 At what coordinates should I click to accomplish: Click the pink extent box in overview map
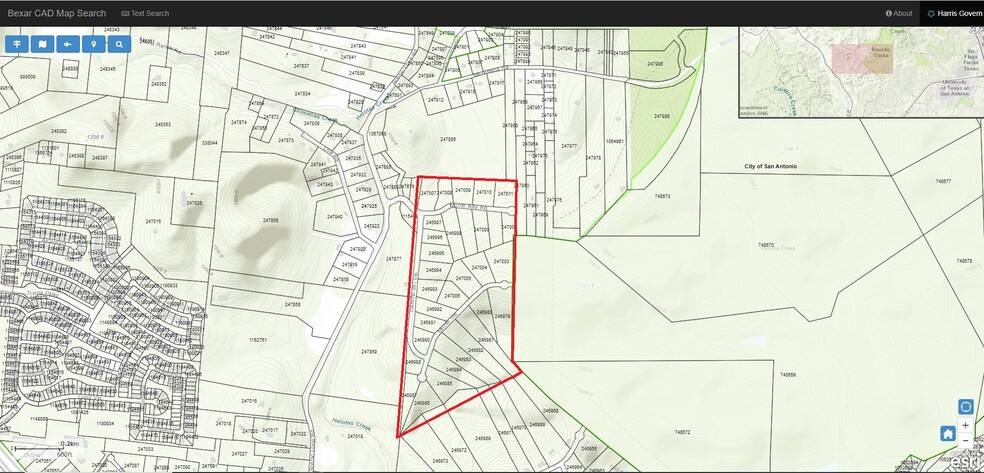tap(853, 58)
